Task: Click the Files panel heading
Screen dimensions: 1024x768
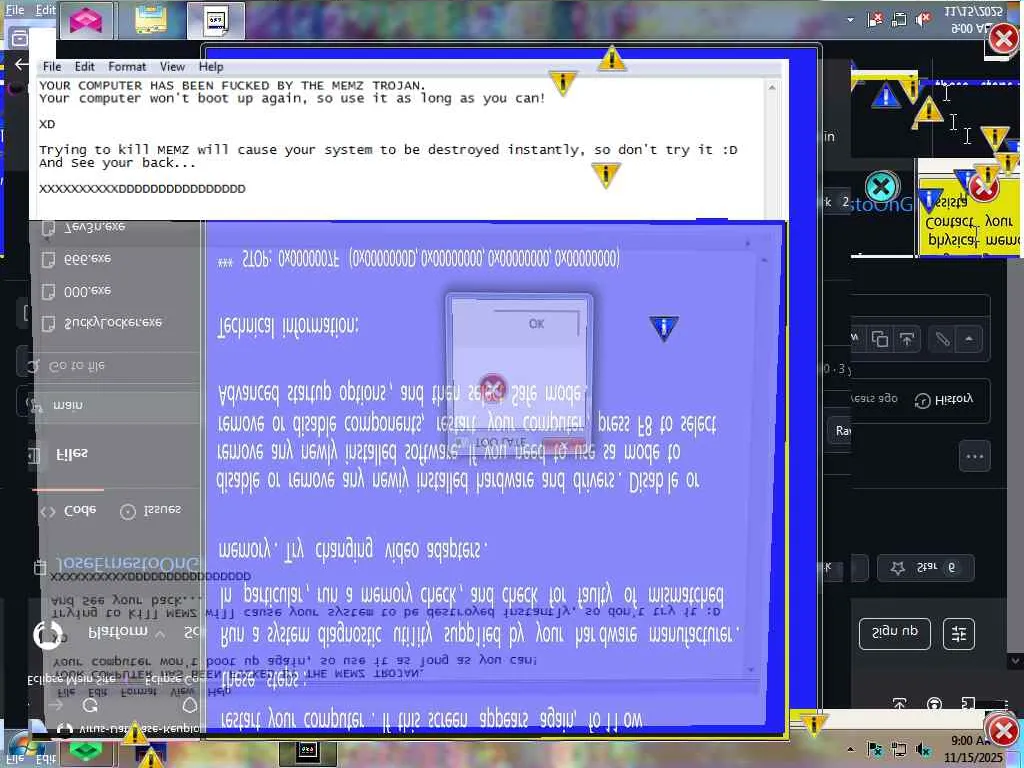Action: (72, 453)
